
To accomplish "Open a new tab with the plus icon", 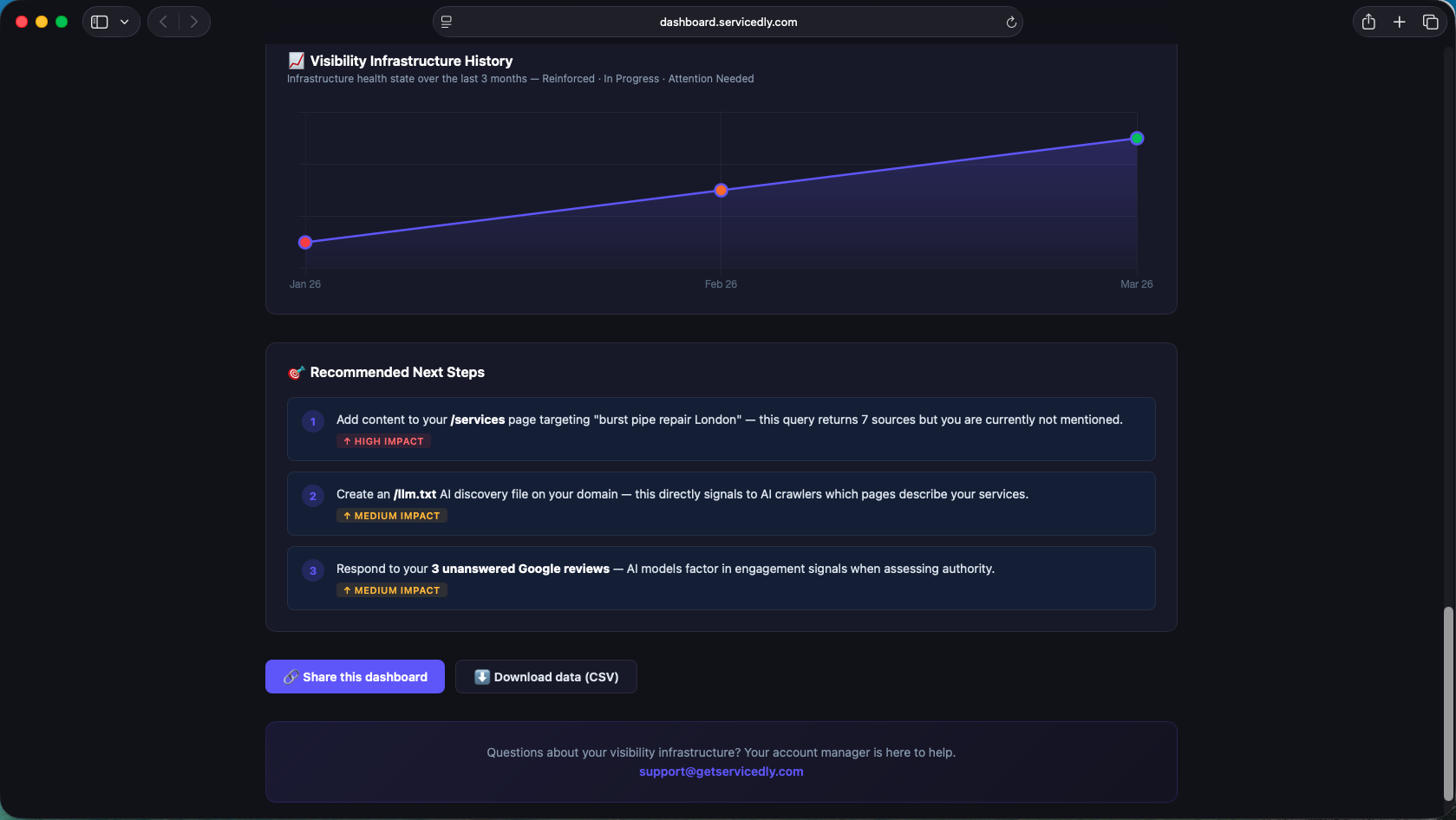I will click(x=1399, y=22).
